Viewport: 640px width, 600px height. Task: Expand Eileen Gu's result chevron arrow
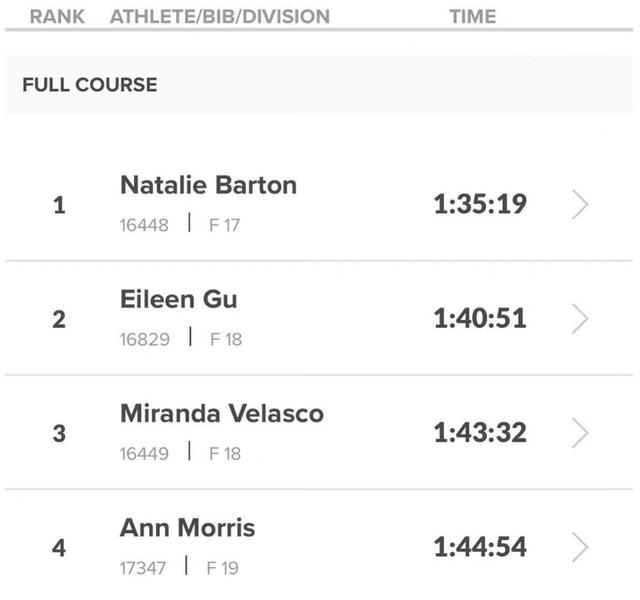click(x=580, y=319)
